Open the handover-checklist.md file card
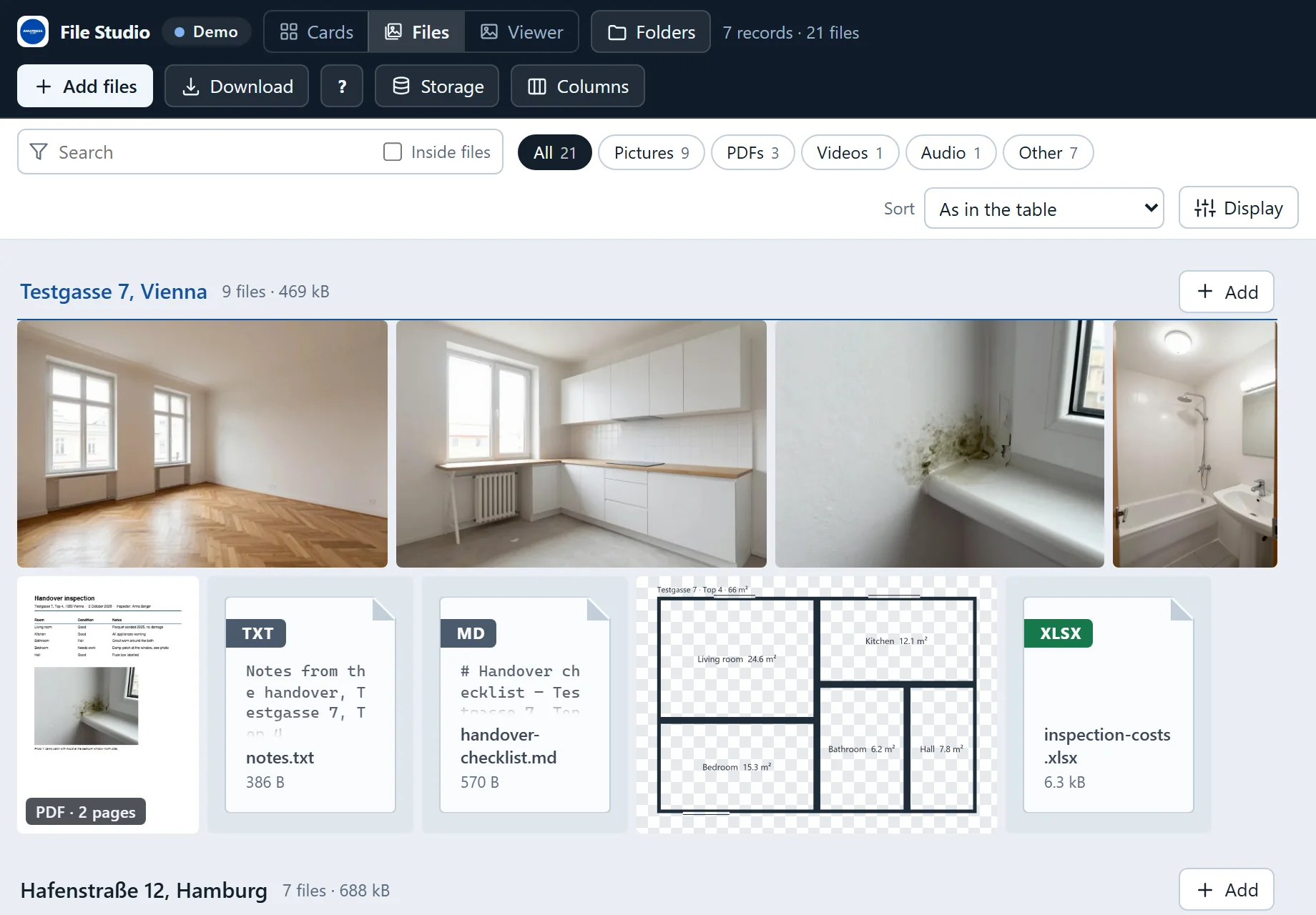 525,705
